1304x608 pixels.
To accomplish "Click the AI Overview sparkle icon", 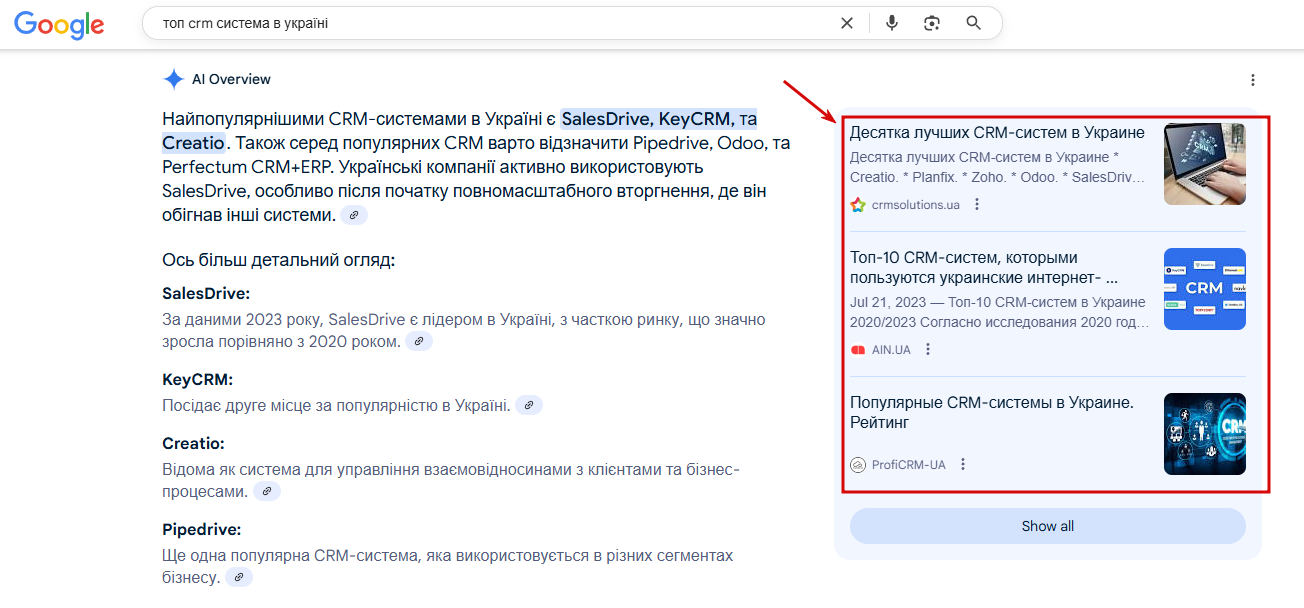I will pos(174,79).
